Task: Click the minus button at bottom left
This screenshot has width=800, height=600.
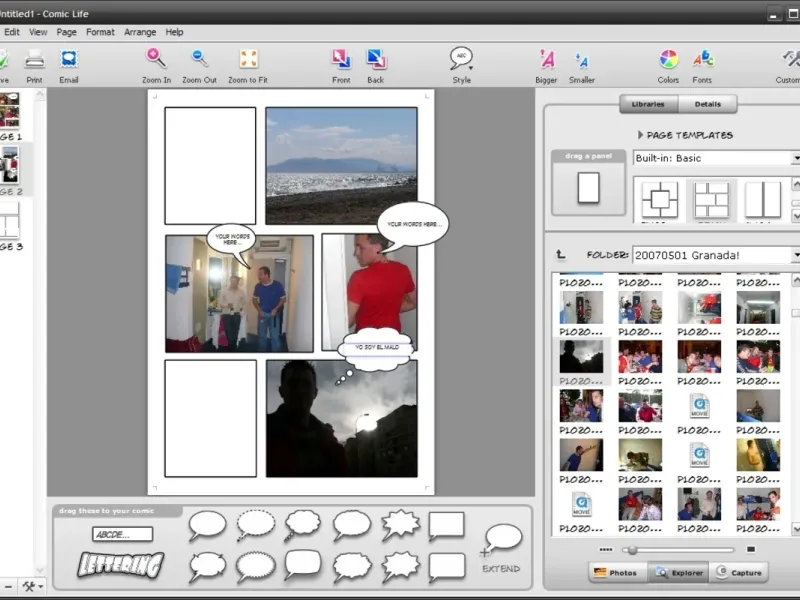Action: tap(8, 587)
